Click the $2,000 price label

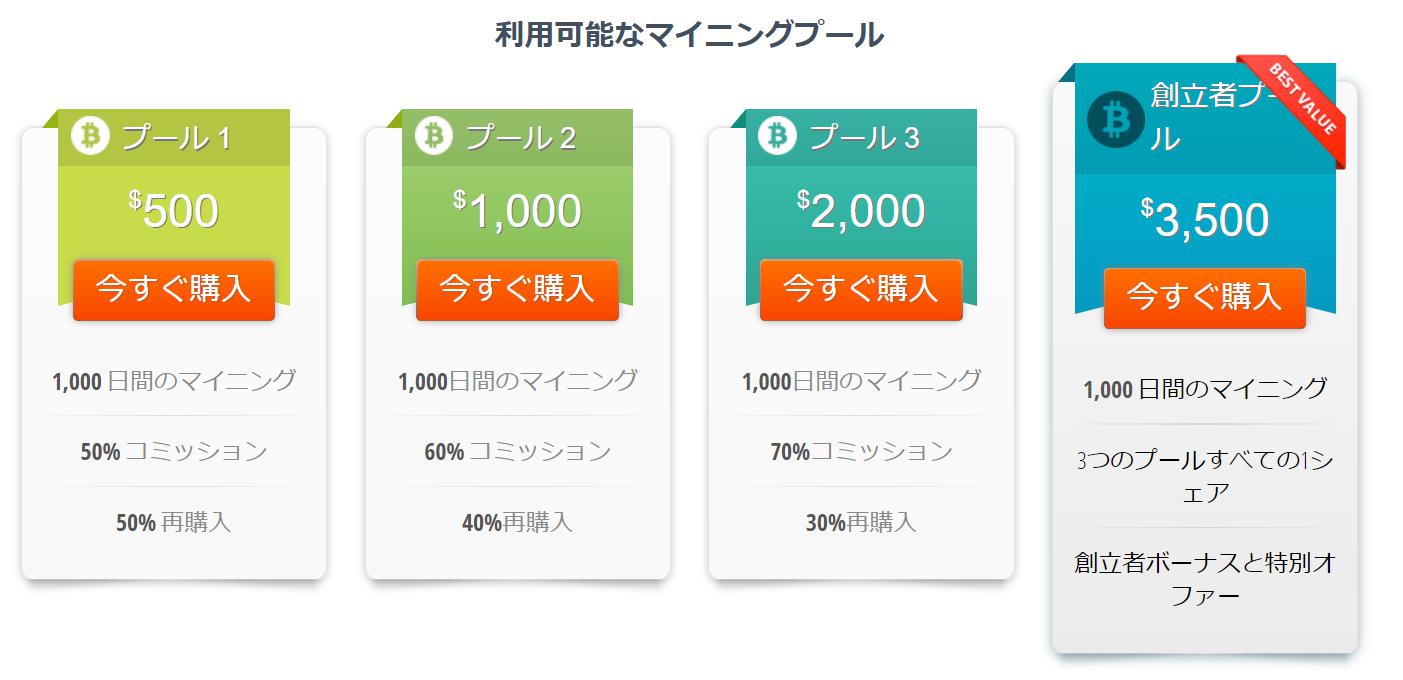tap(861, 211)
